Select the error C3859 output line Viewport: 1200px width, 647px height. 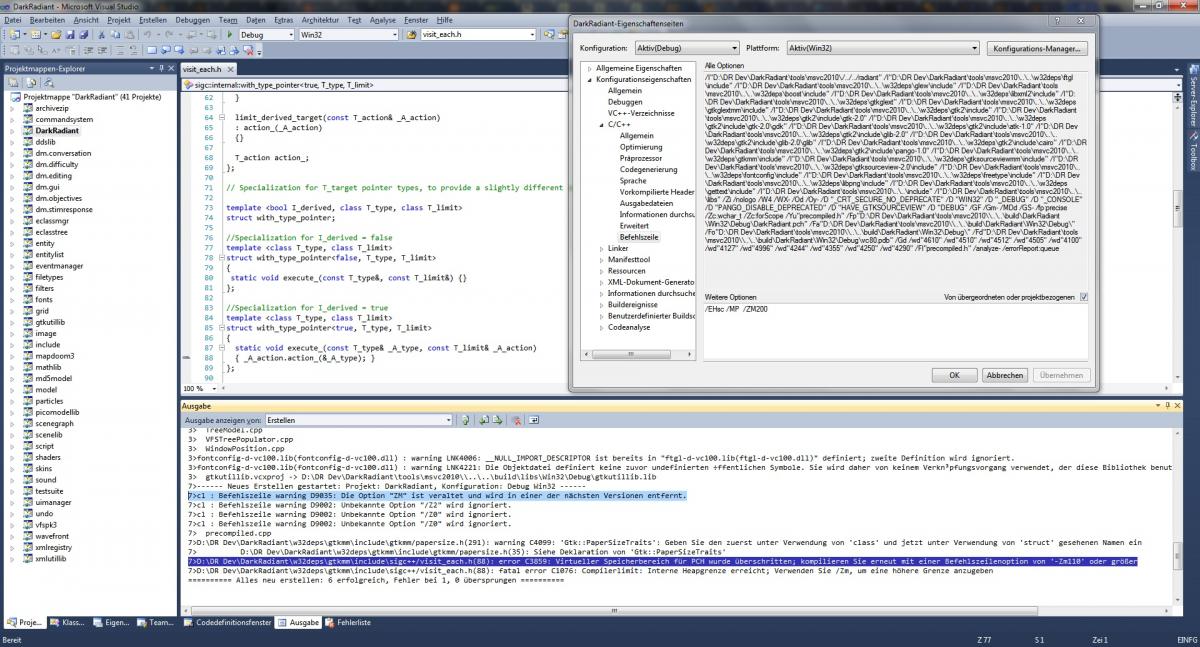point(663,561)
